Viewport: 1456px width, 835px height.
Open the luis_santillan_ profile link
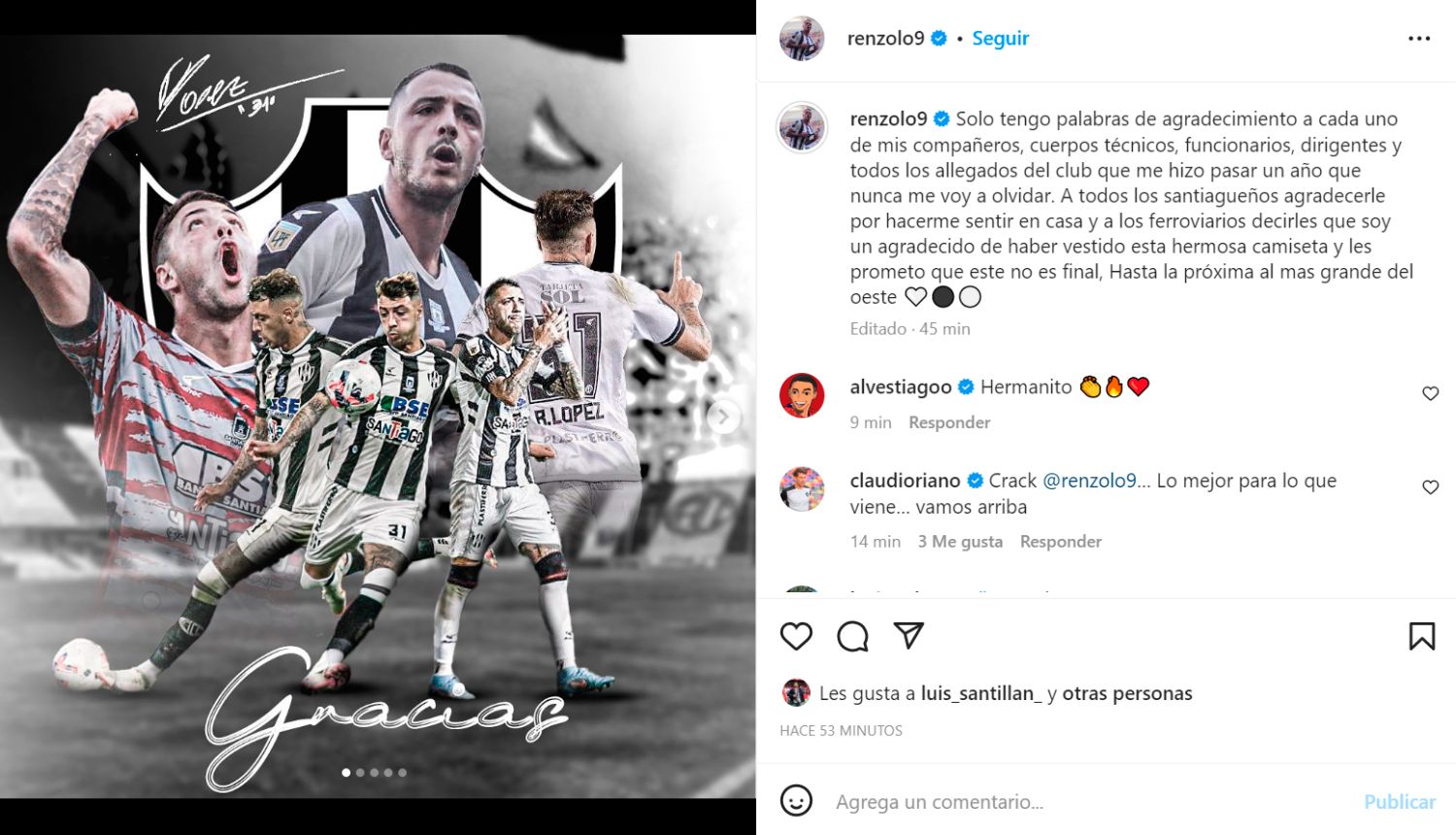(981, 693)
